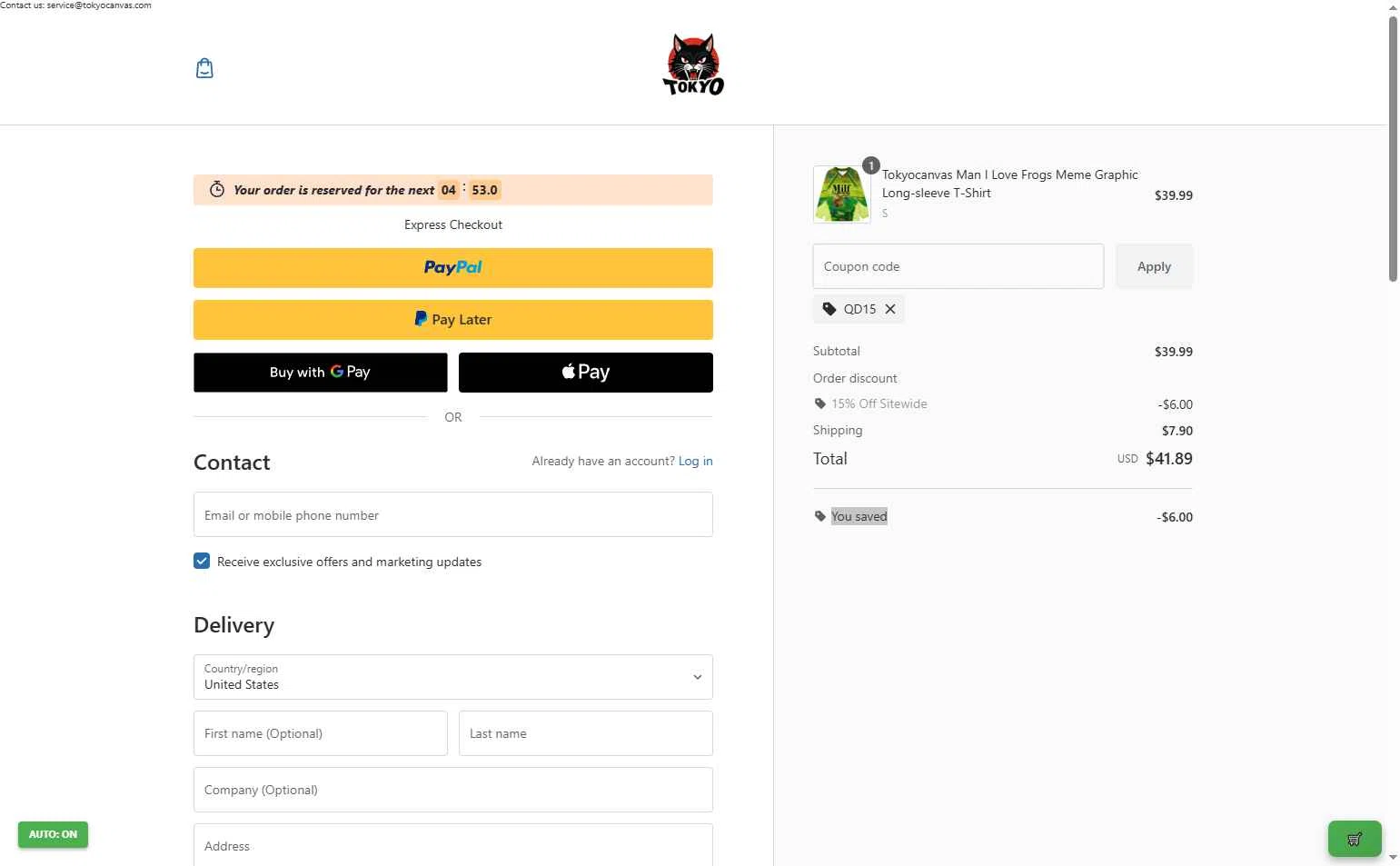This screenshot has height=866, width=1400.
Task: Pay with the PayPal button
Action: pyautogui.click(x=453, y=268)
